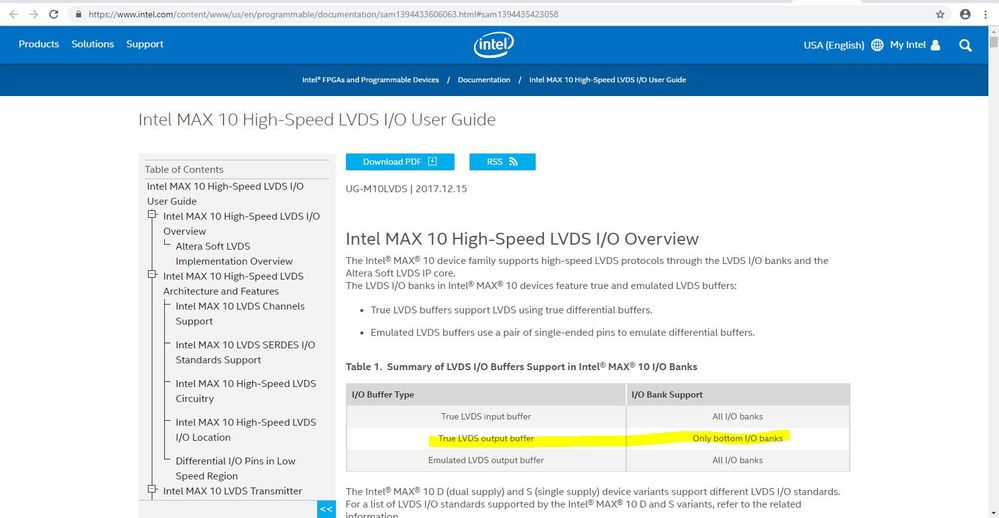Click the Intel logo in the header
The width and height of the screenshot is (999, 518).
[494, 45]
